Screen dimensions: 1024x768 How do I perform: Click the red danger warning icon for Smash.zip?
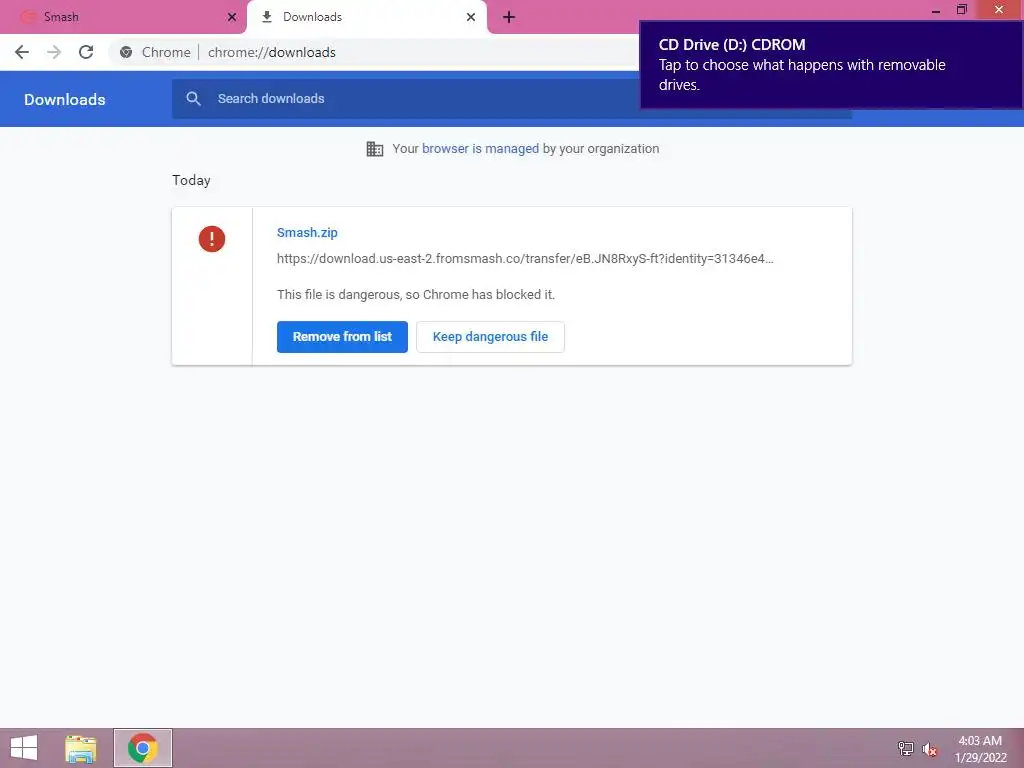pyautogui.click(x=212, y=238)
